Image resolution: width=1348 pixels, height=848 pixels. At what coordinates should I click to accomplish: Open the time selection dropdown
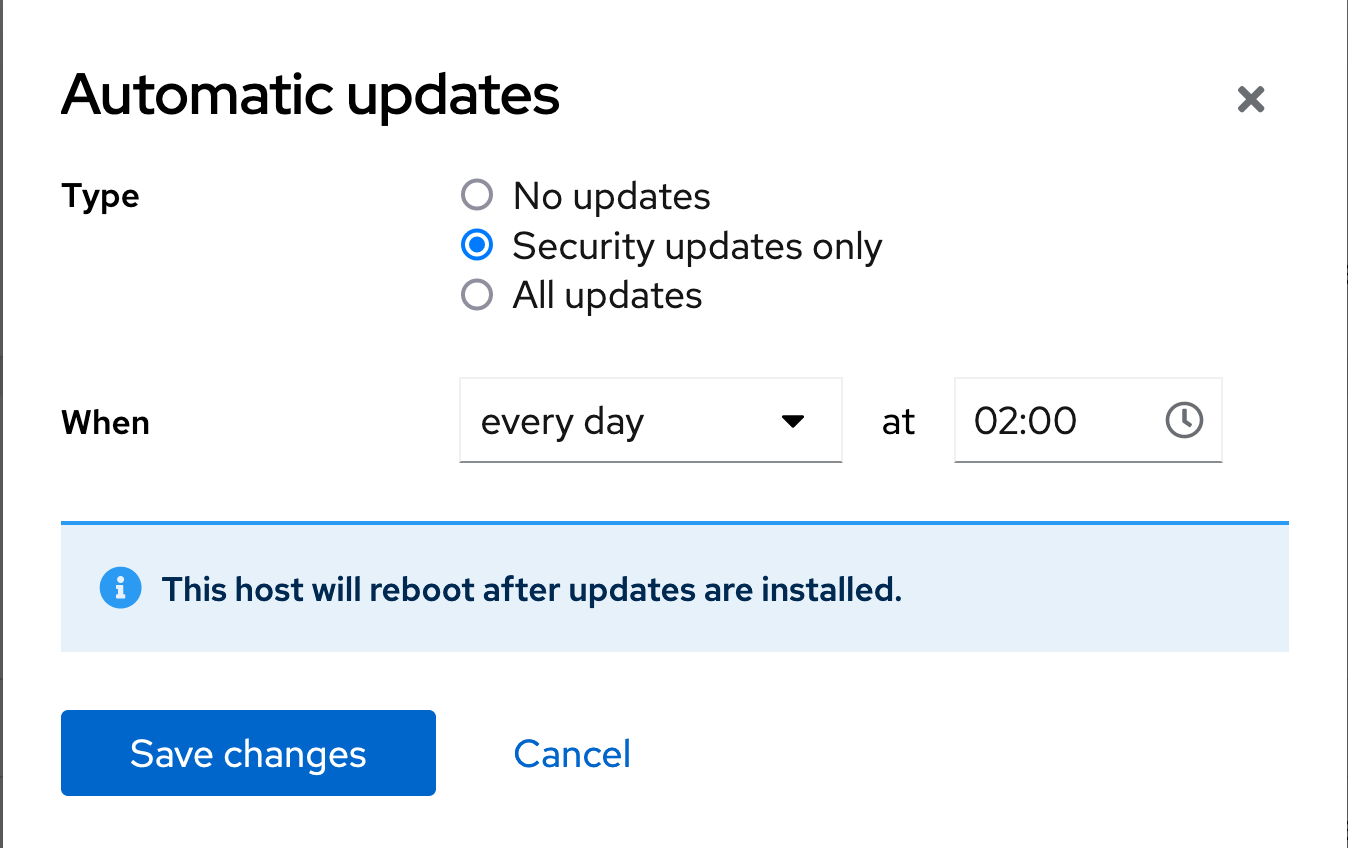[1088, 421]
